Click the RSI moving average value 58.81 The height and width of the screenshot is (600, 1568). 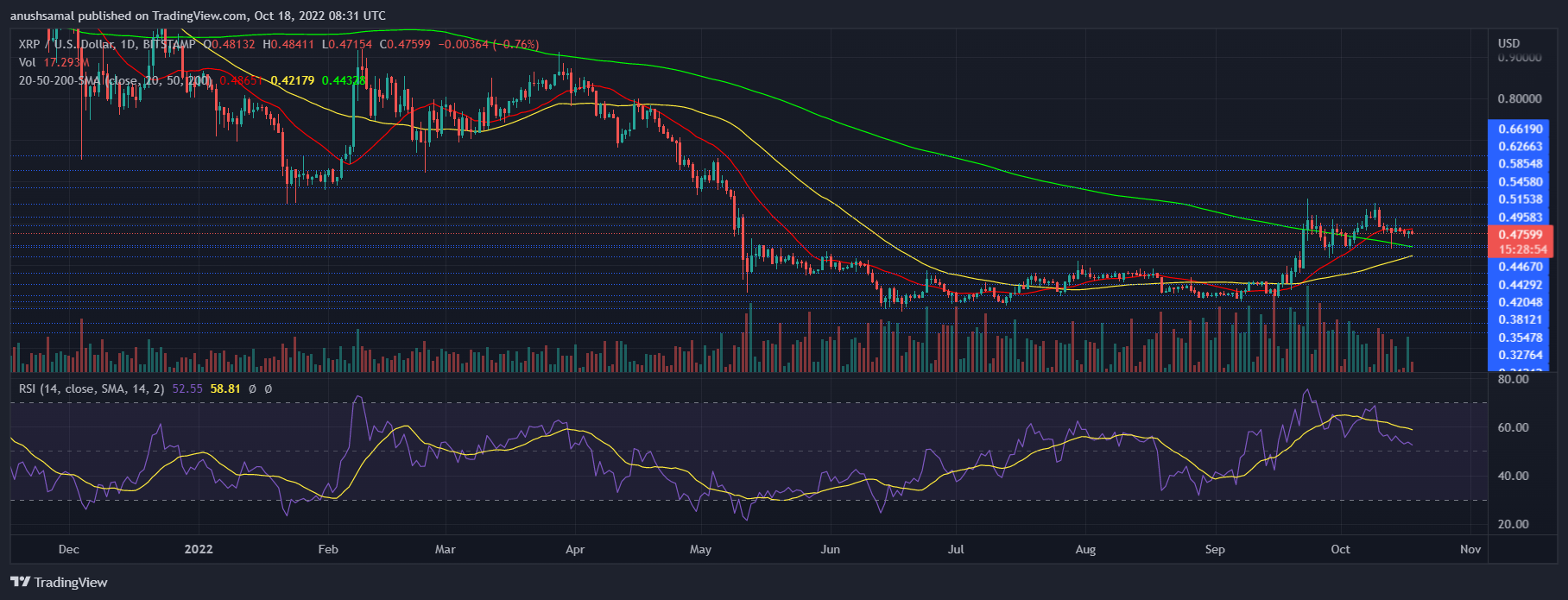click(x=225, y=388)
